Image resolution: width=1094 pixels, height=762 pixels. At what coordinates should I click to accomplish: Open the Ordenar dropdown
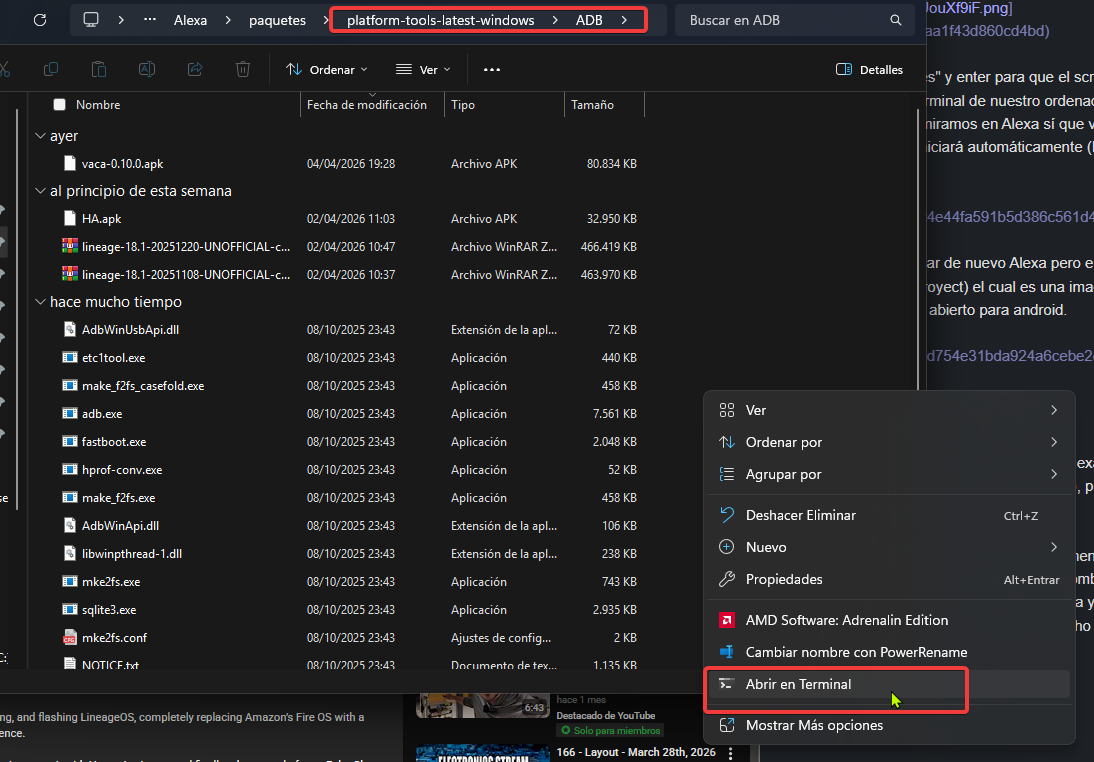[327, 70]
